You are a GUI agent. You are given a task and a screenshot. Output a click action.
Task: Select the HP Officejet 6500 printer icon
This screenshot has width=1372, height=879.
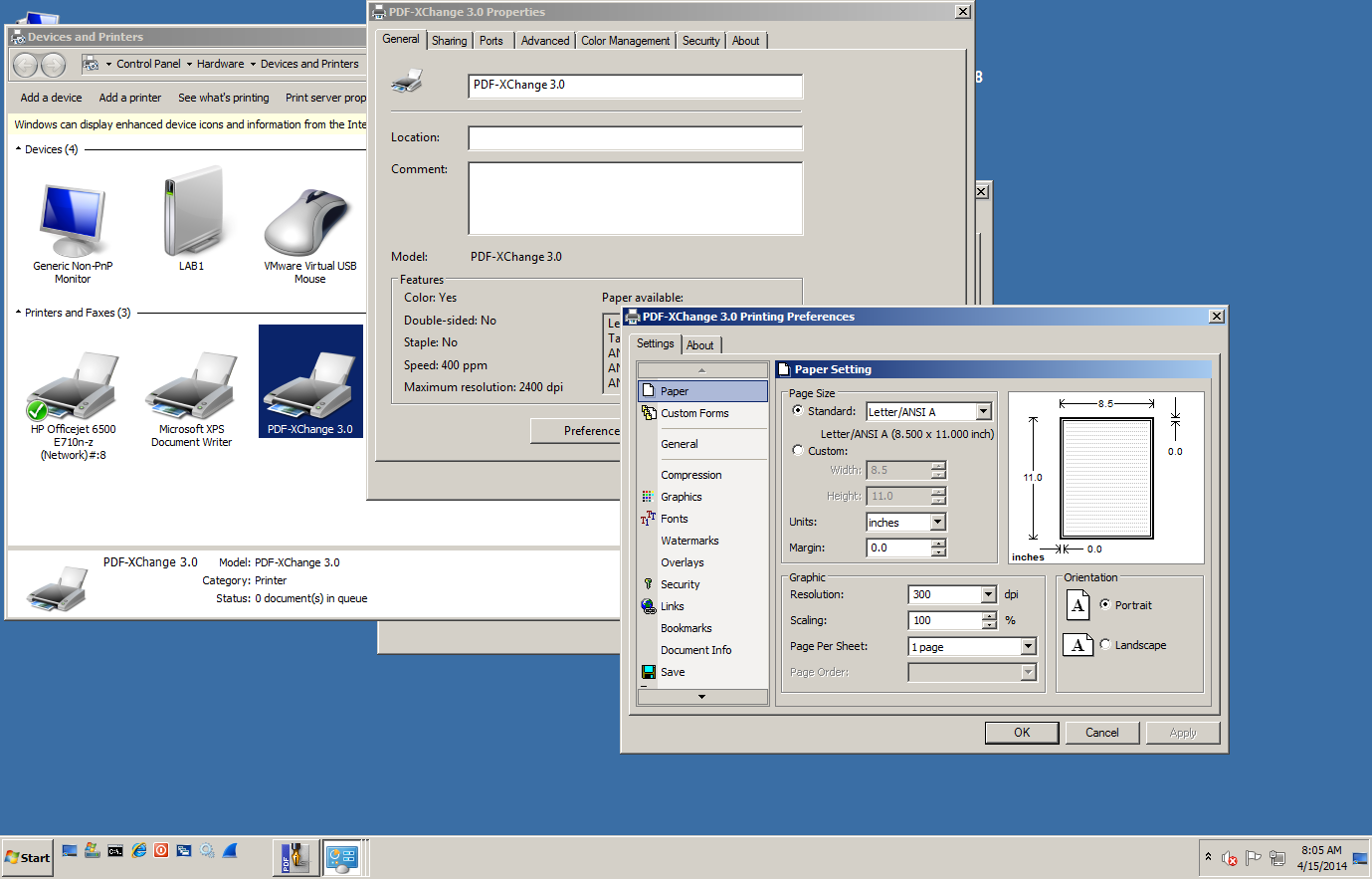point(73,385)
